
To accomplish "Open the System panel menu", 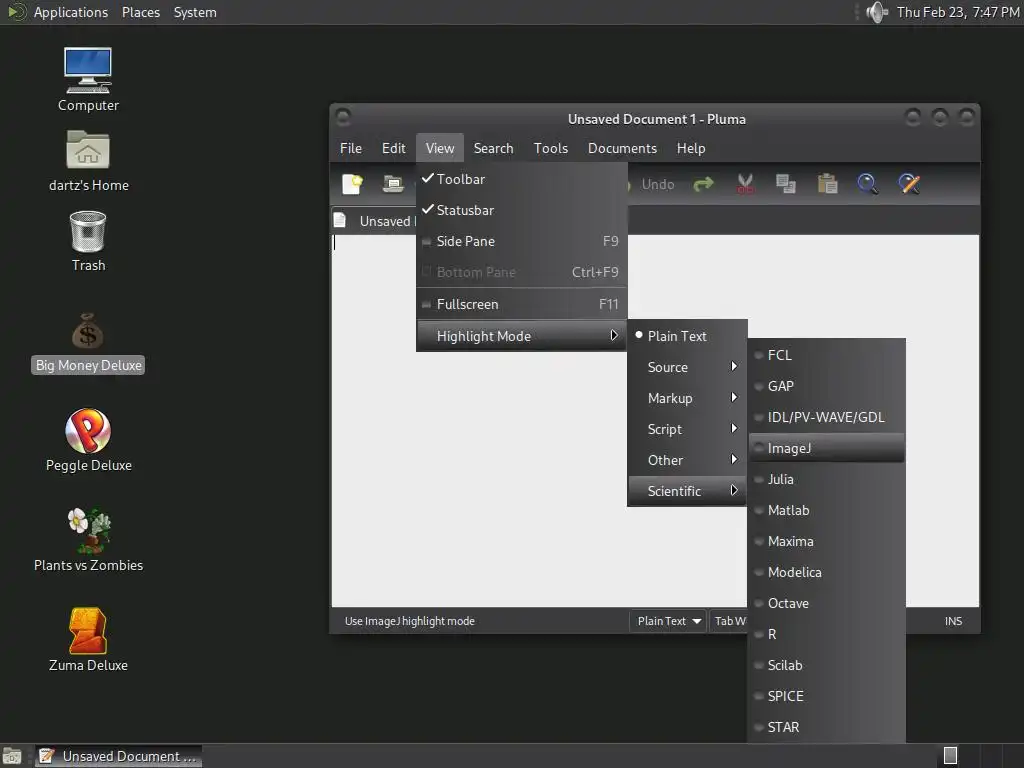I will 195,12.
